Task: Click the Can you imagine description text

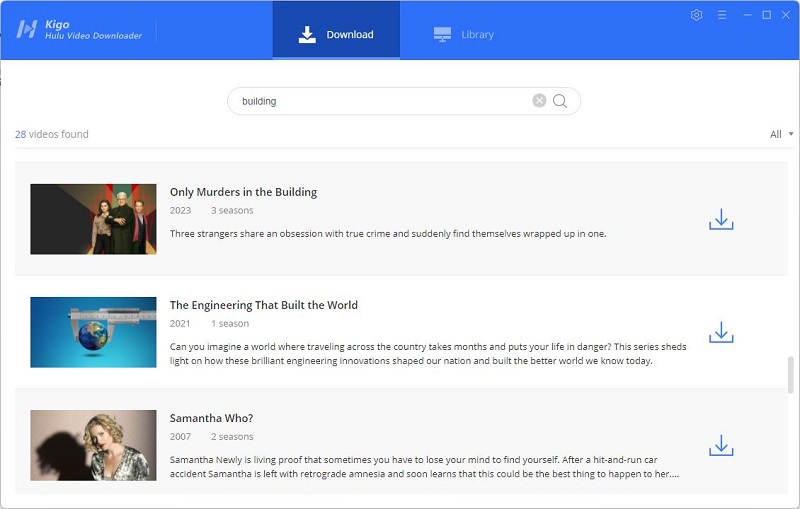Action: [428, 353]
